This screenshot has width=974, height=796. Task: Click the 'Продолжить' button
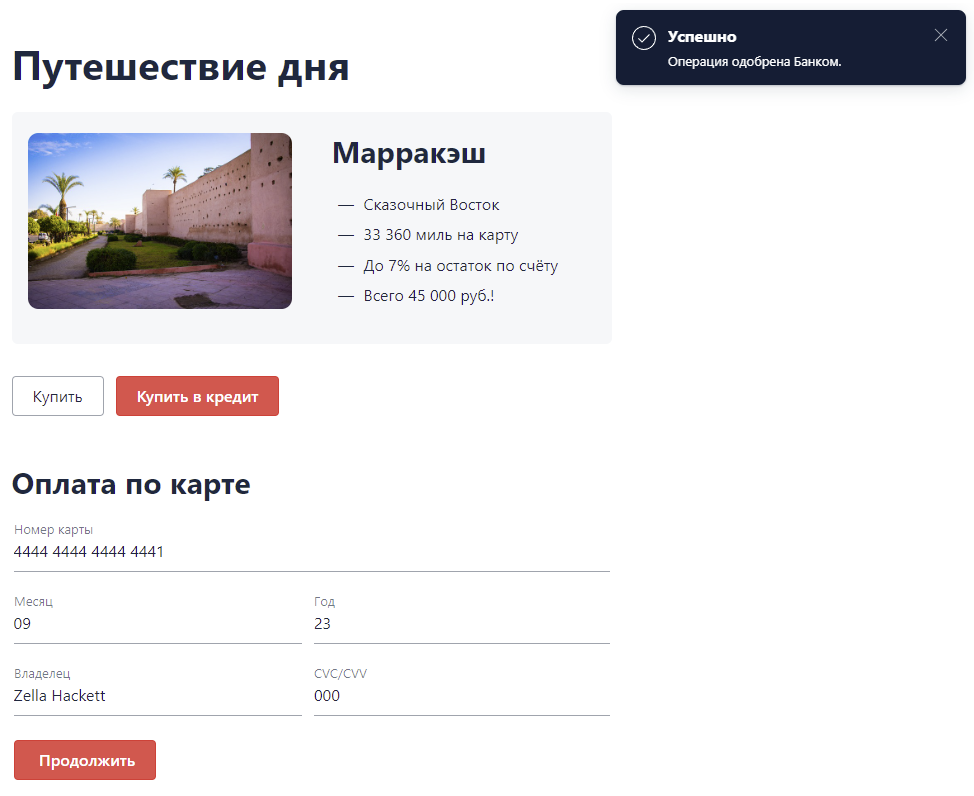[84, 760]
